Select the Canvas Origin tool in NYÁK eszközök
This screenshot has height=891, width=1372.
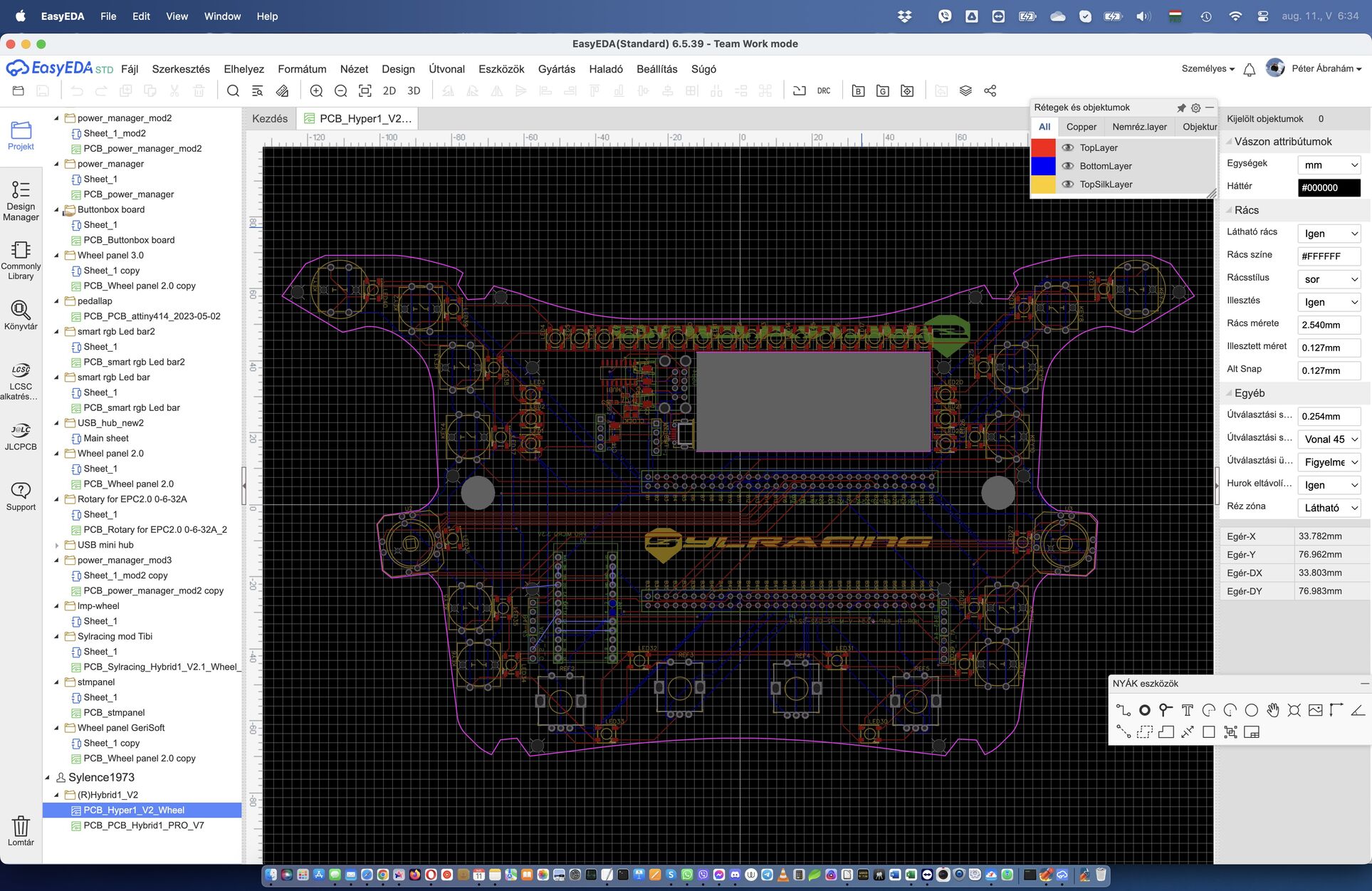tap(1336, 710)
